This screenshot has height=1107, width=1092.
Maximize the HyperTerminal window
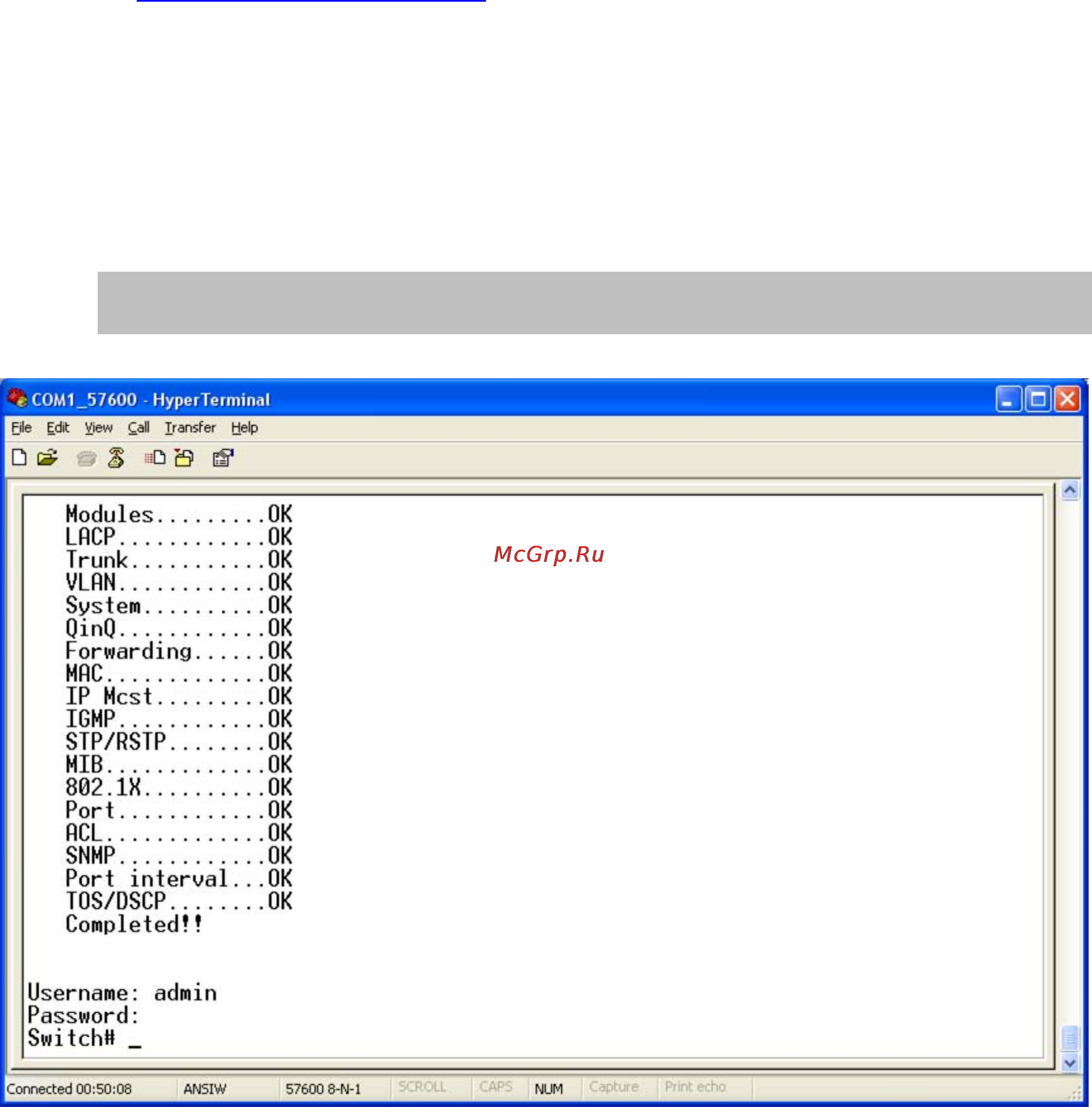1037,400
